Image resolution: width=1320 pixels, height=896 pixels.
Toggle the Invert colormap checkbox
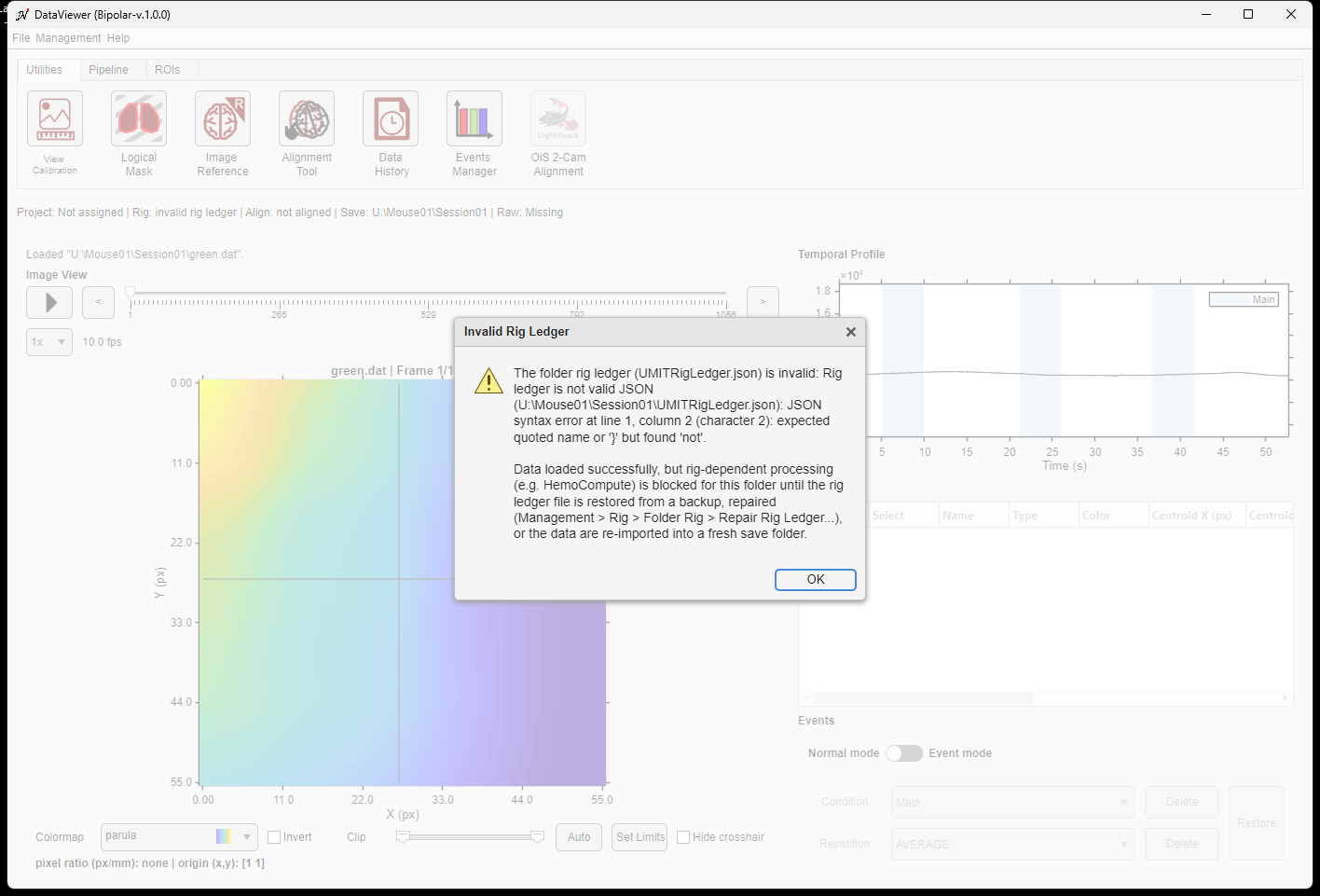tap(274, 837)
